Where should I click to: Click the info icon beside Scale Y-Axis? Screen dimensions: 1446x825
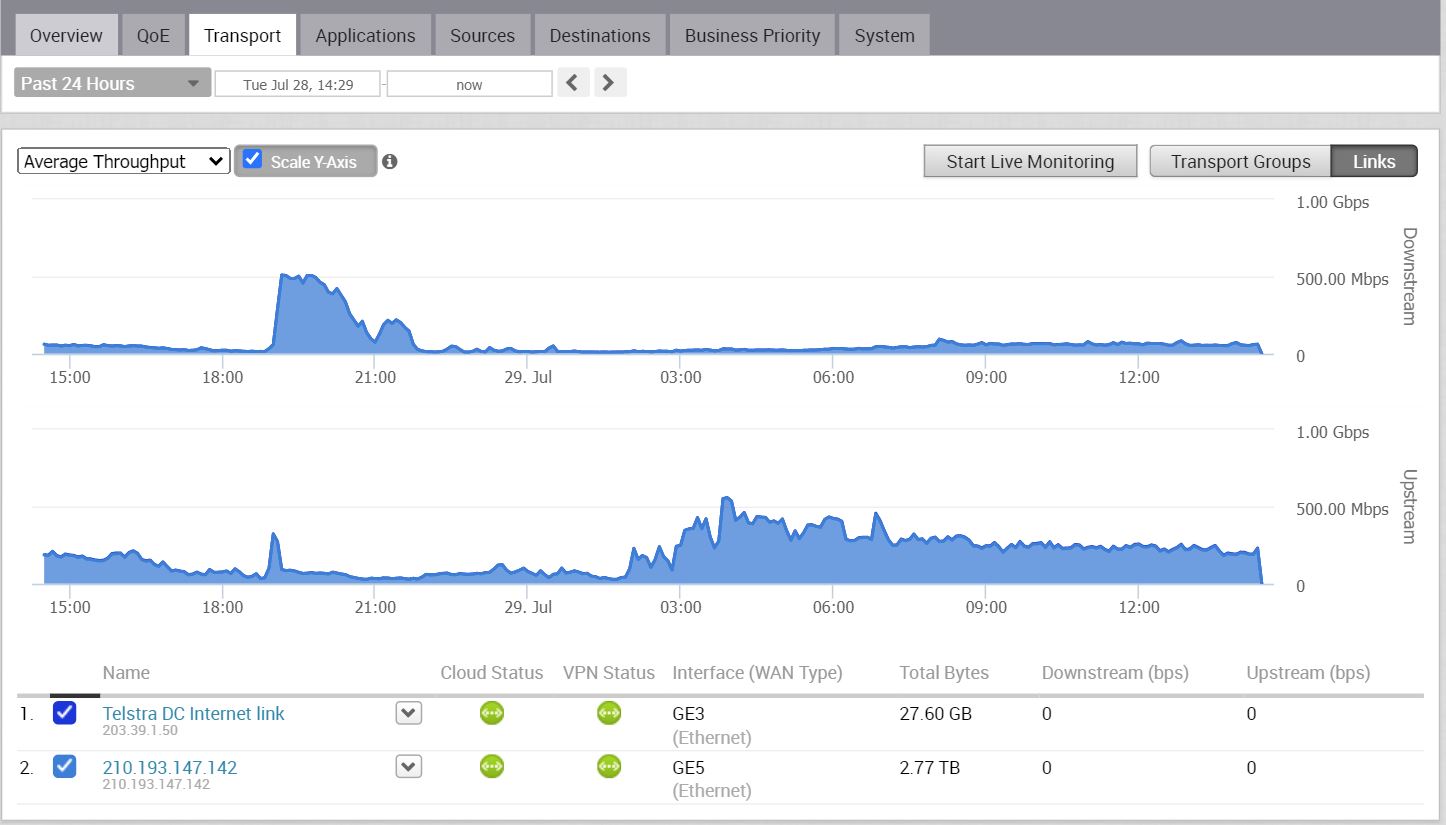coord(390,161)
